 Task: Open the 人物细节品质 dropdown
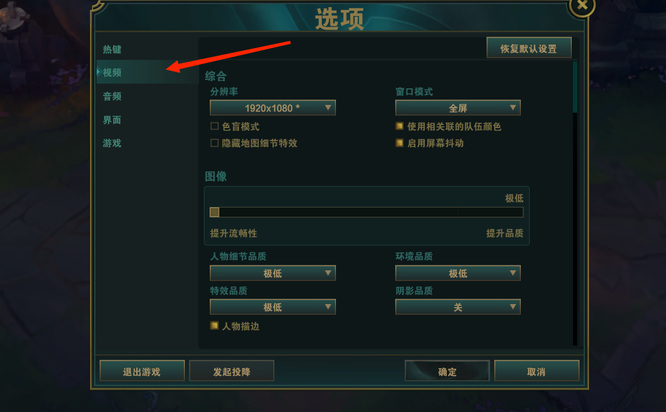272,273
